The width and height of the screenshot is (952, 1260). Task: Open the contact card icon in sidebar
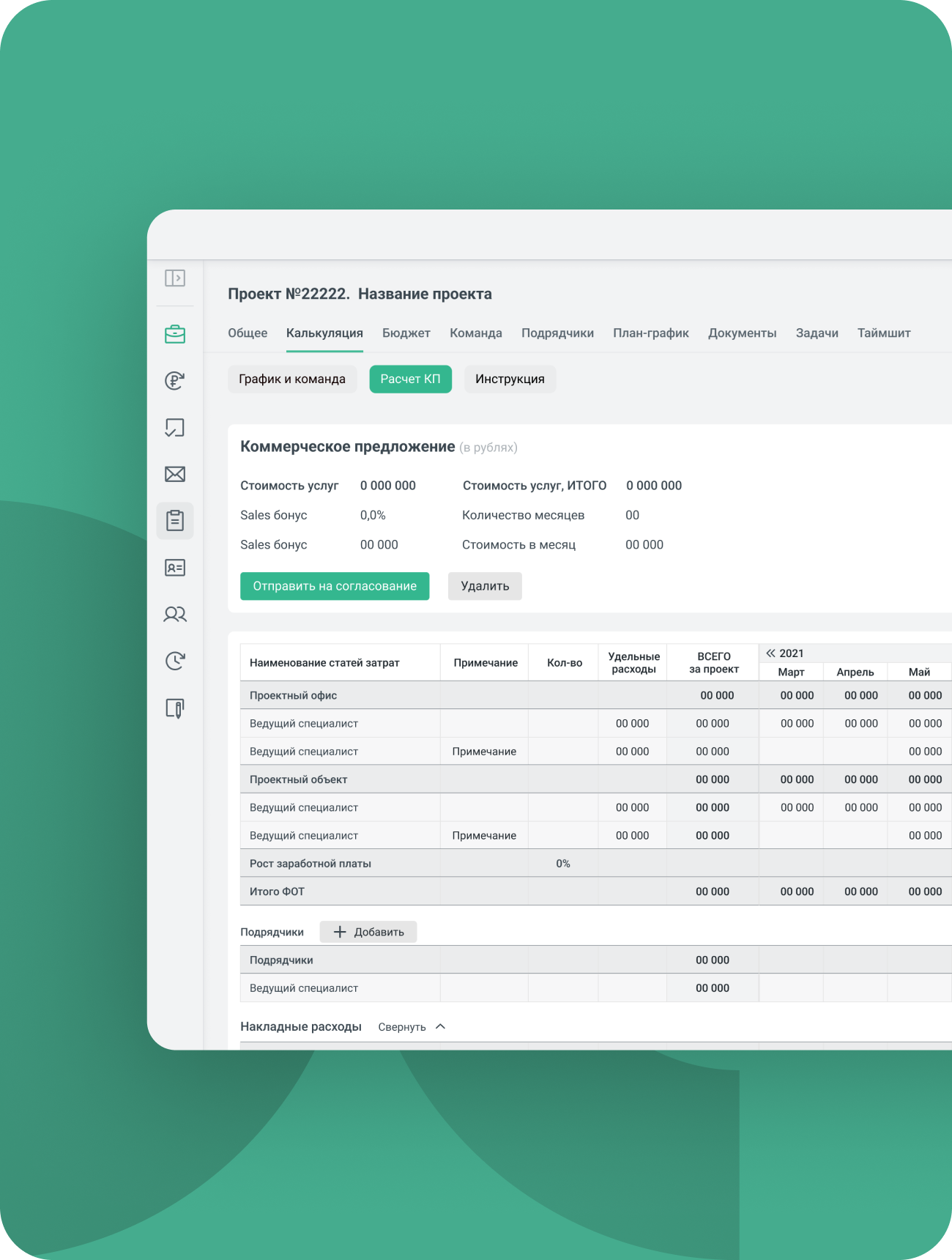coord(175,568)
